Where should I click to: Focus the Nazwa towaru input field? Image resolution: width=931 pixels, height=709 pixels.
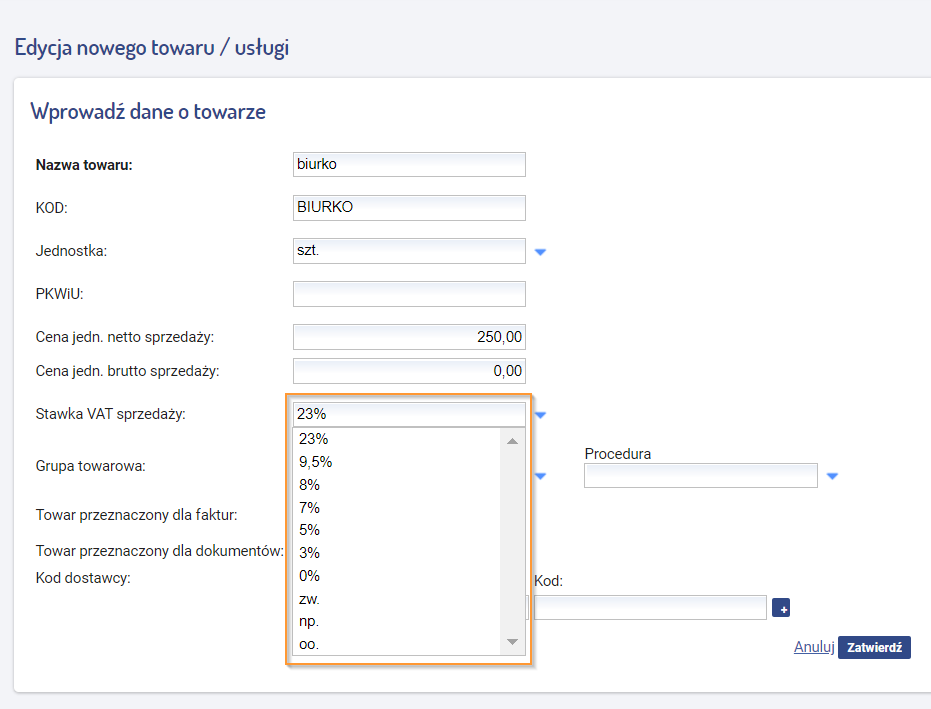click(x=409, y=164)
